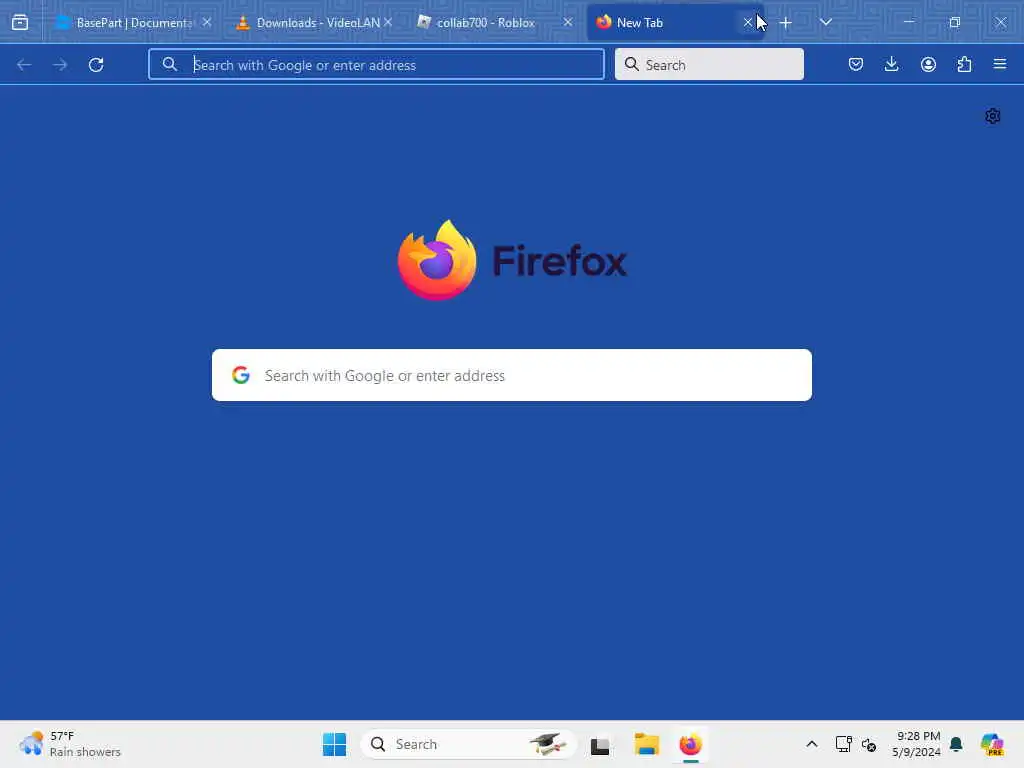Go forward one page
1024x768 pixels.
60,65
